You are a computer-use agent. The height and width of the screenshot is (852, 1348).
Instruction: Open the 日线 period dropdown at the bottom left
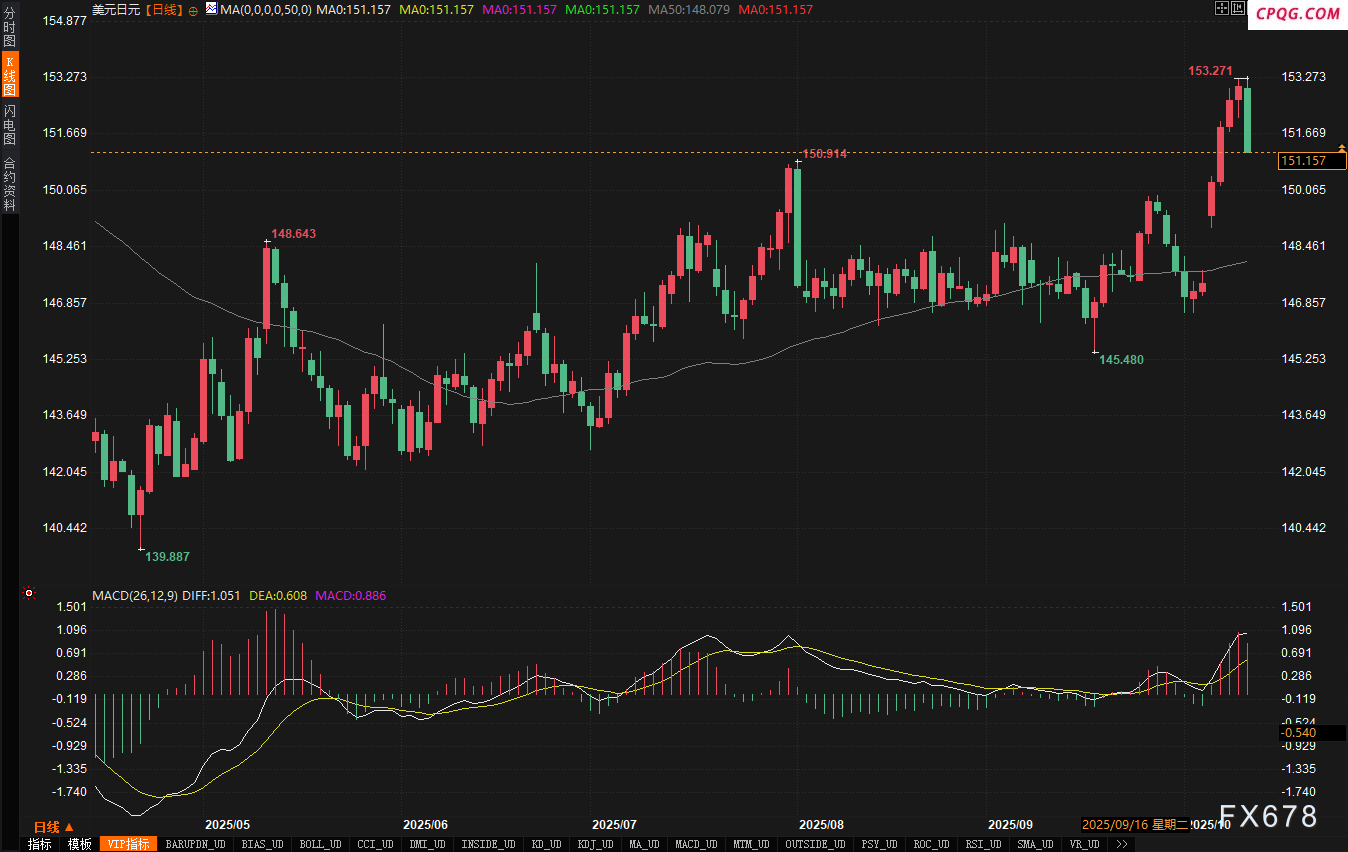point(53,827)
